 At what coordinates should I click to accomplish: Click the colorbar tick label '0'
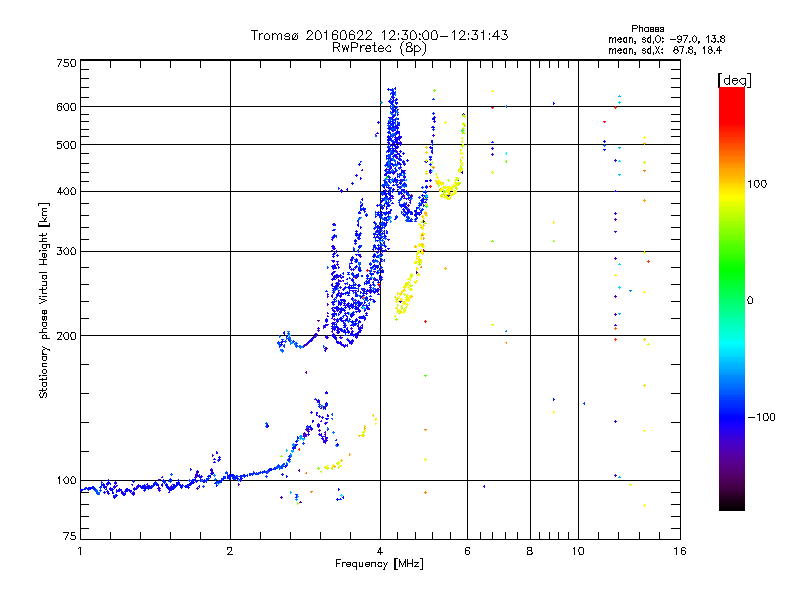pos(750,301)
